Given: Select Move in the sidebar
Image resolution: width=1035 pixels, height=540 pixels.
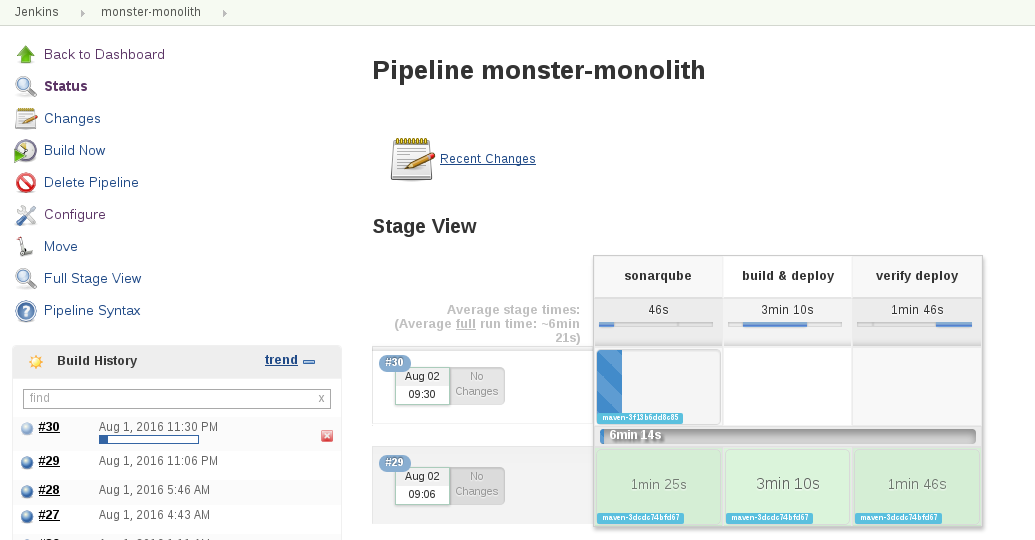Looking at the screenshot, I should click(60, 246).
